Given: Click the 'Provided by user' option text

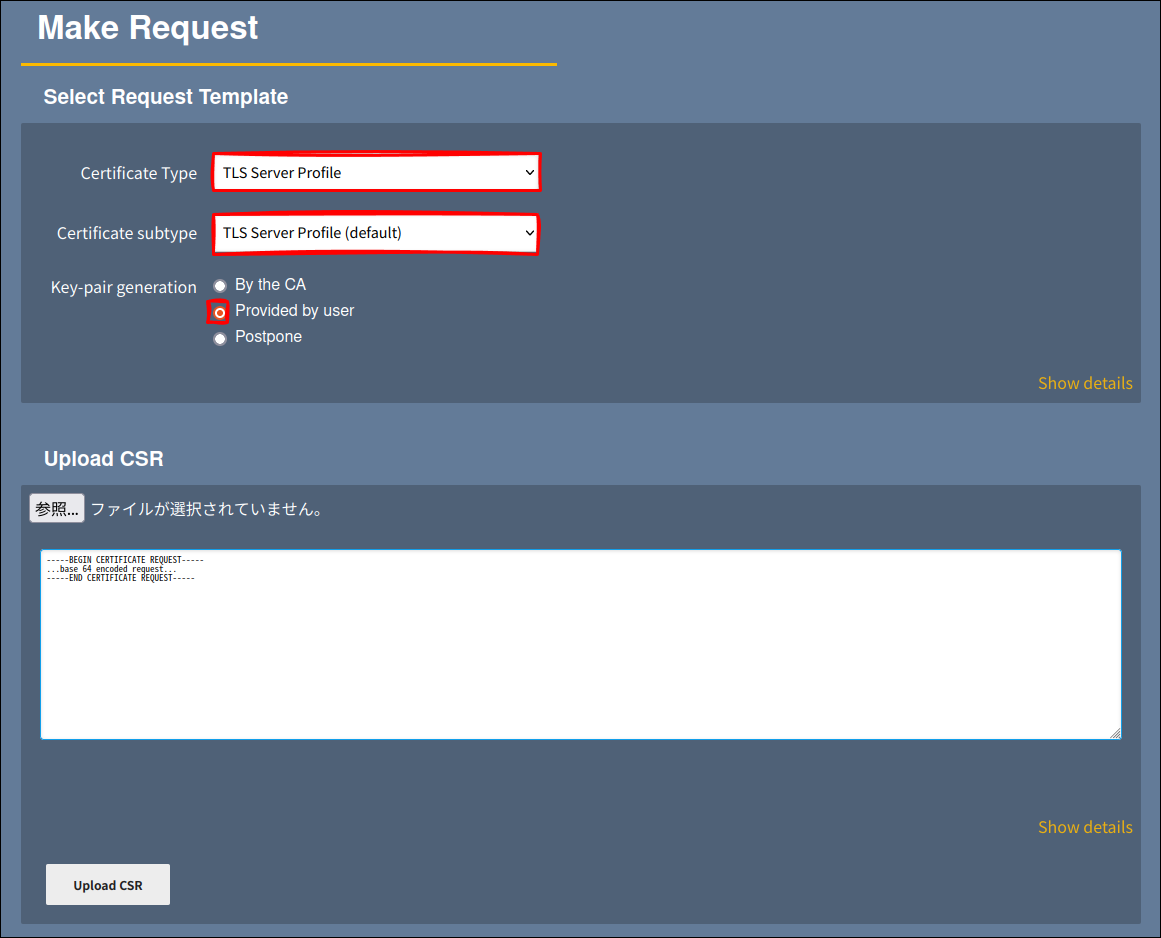Looking at the screenshot, I should click(x=294, y=311).
